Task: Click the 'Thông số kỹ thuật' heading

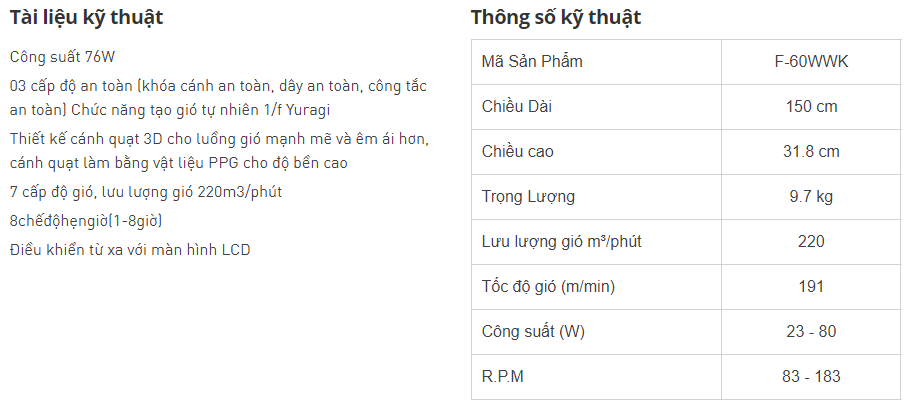Action: (x=556, y=18)
